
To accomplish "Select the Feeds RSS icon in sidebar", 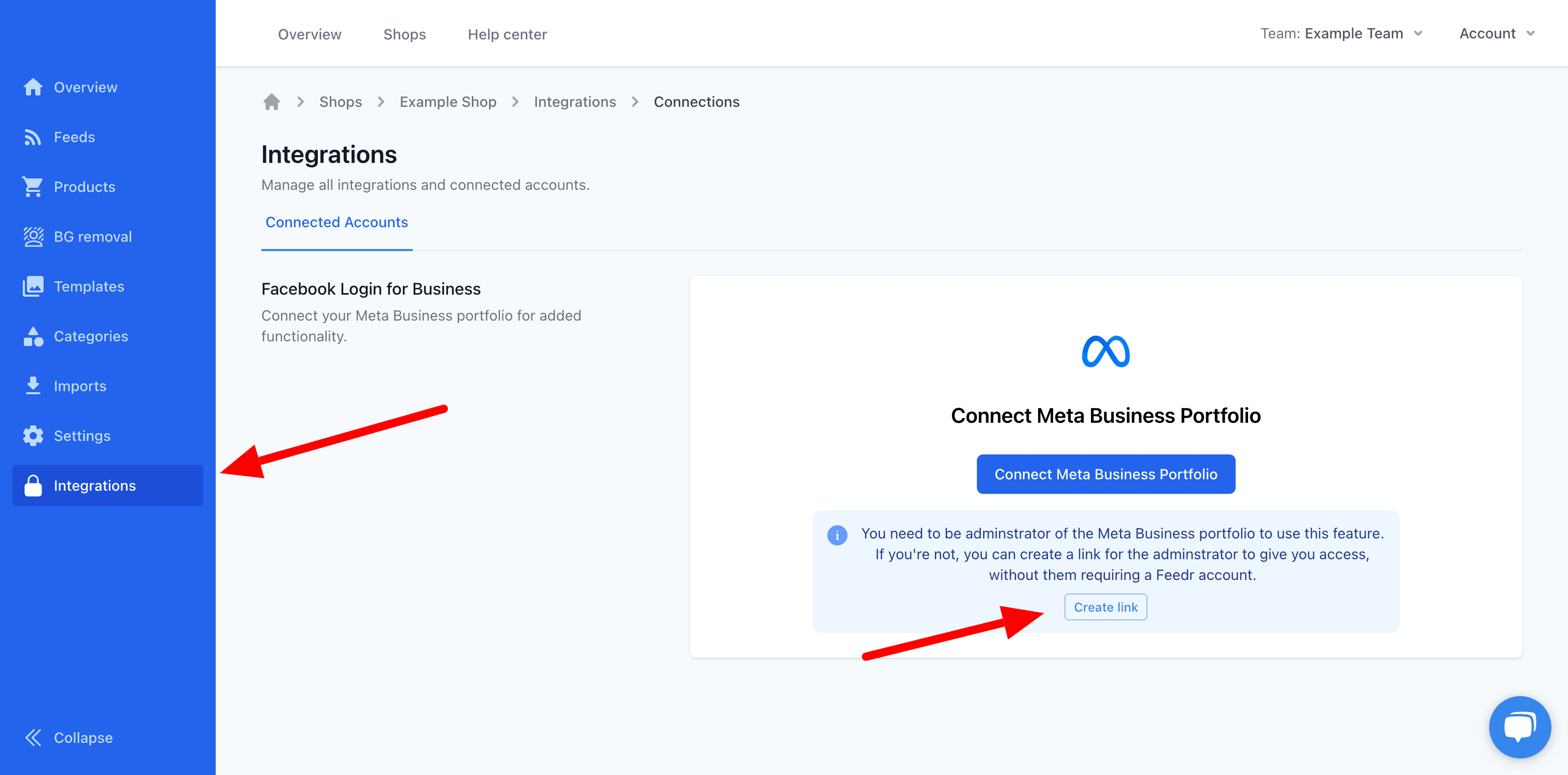I will (x=33, y=136).
